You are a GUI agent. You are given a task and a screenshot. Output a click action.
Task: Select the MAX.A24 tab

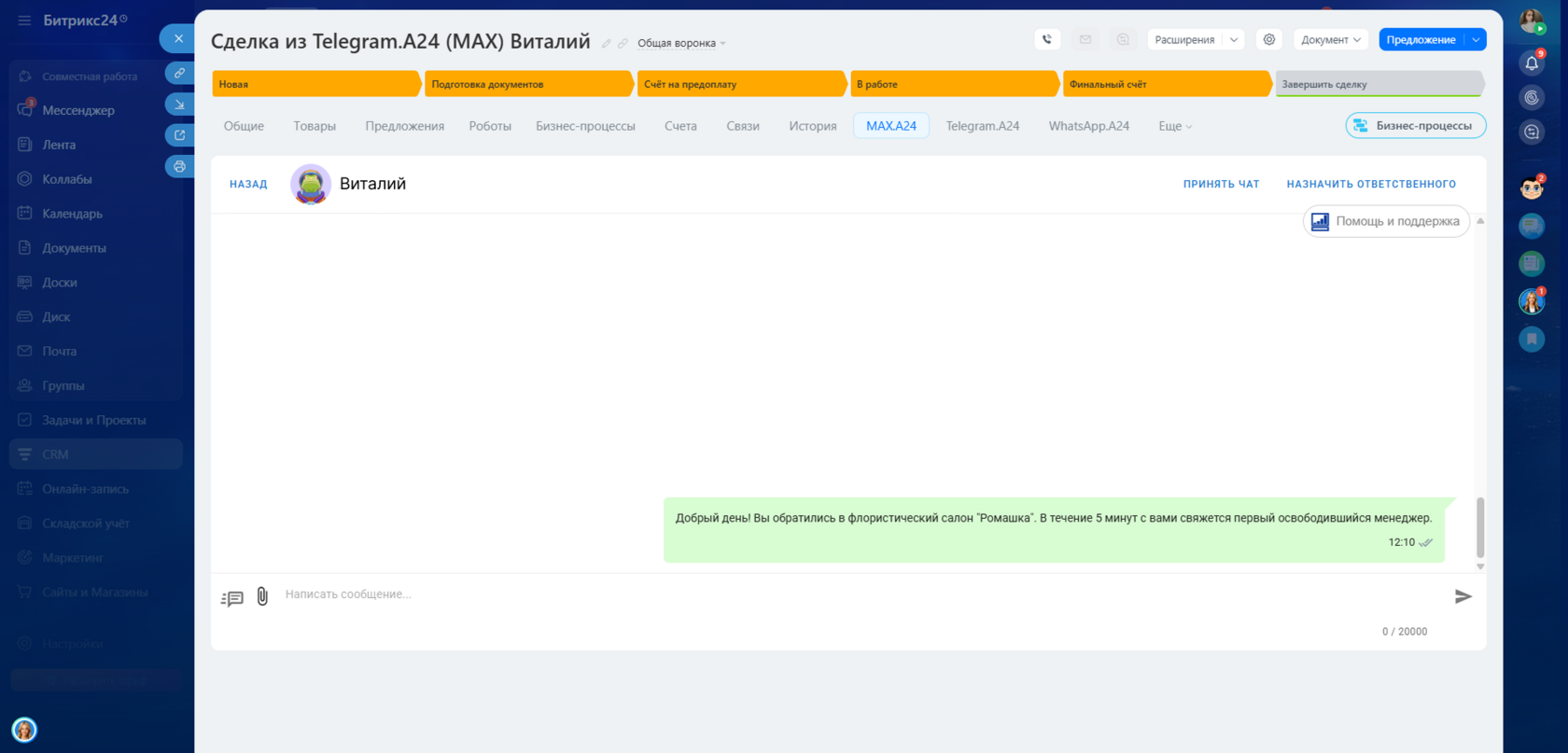tap(891, 126)
